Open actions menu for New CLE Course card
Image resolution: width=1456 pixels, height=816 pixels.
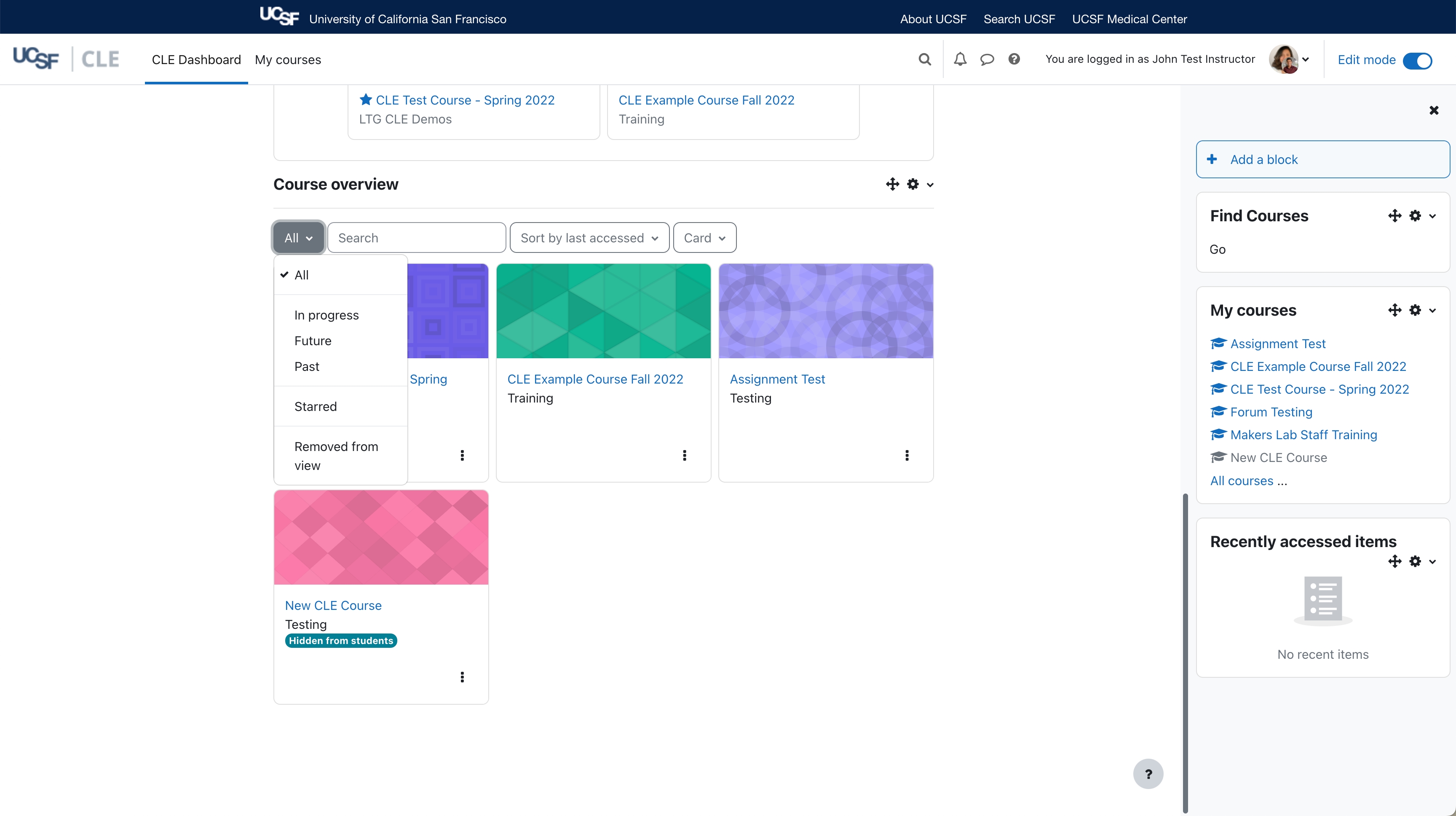point(462,677)
